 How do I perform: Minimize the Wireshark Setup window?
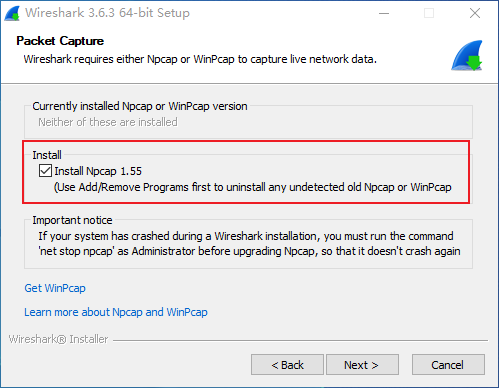click(x=384, y=13)
